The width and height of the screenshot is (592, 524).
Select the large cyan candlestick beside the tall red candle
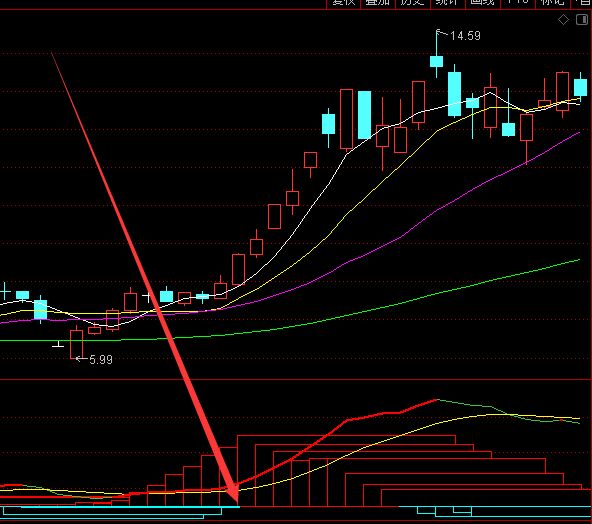point(364,115)
